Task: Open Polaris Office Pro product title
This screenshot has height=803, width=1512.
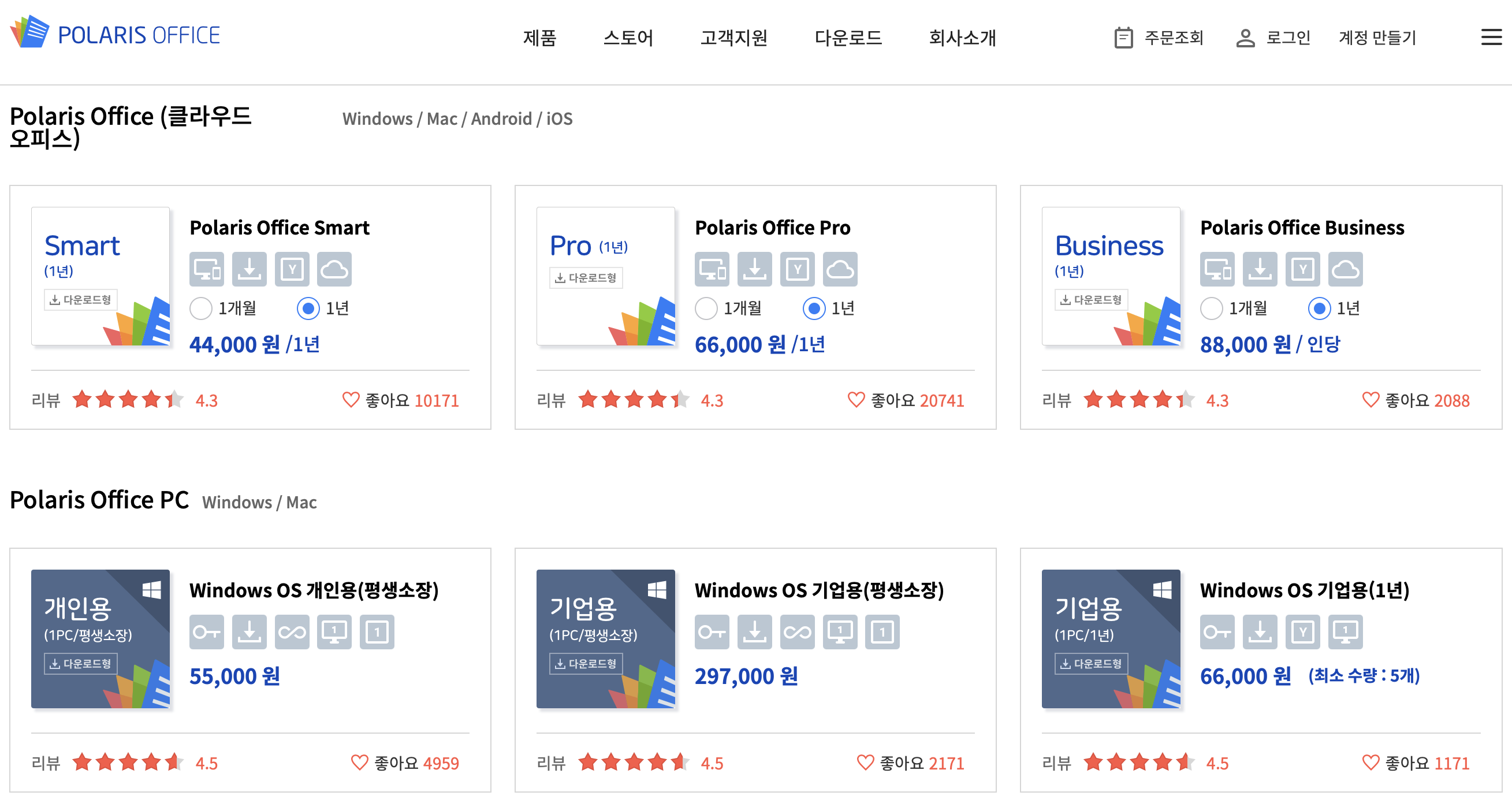Action: [772, 228]
